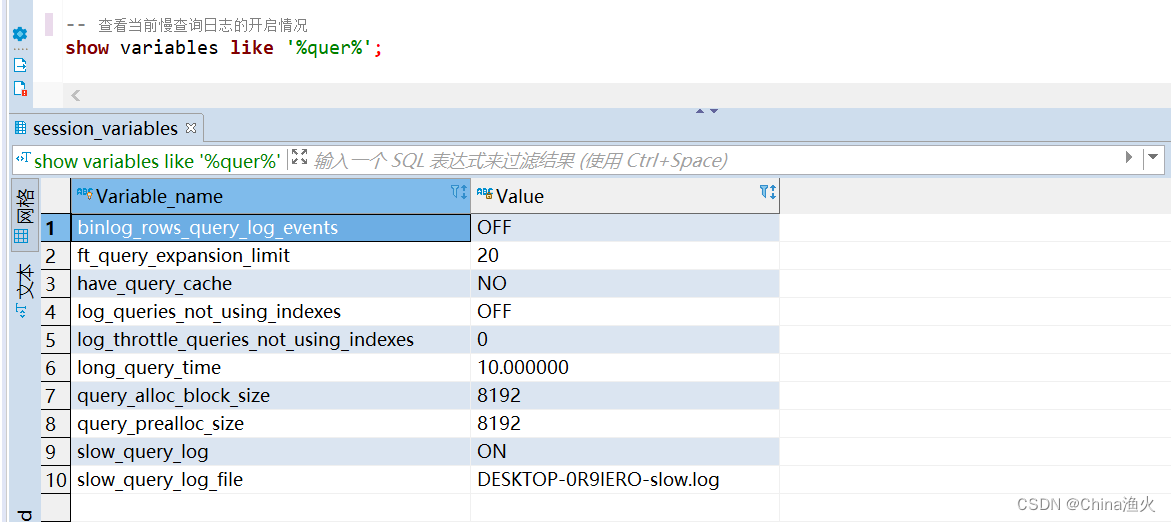This screenshot has height=522, width=1171.
Task: Open the settings gear icon in editor sidebar
Action: 20,34
